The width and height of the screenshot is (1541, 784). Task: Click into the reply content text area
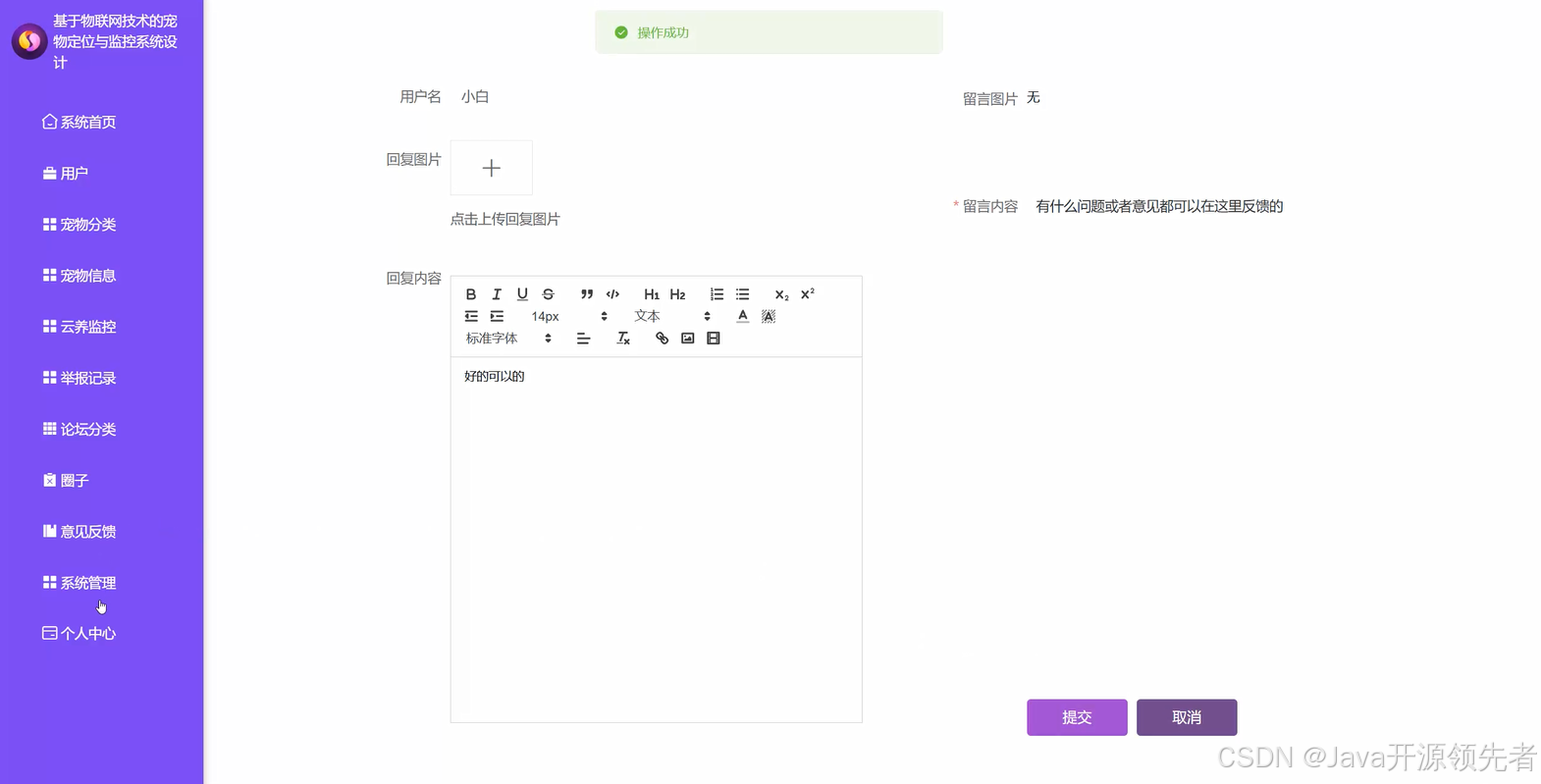pyautogui.click(x=656, y=539)
